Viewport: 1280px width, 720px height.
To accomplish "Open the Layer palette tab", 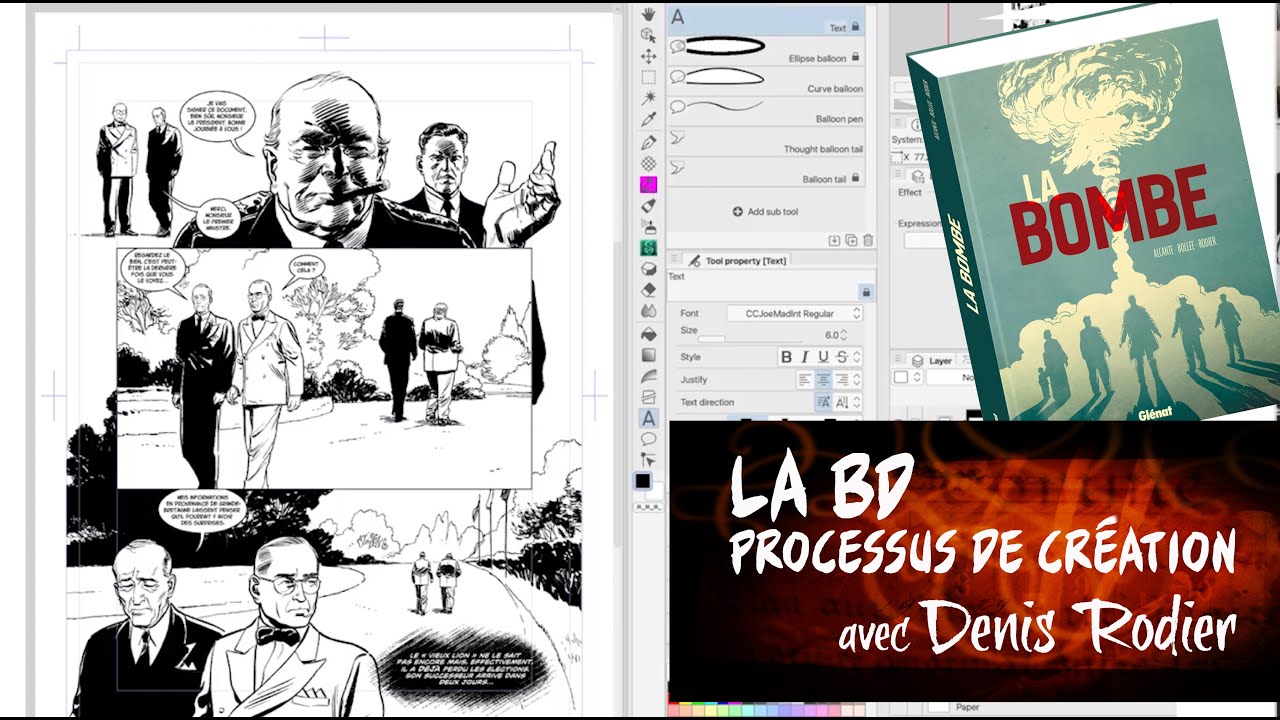I will 933,360.
